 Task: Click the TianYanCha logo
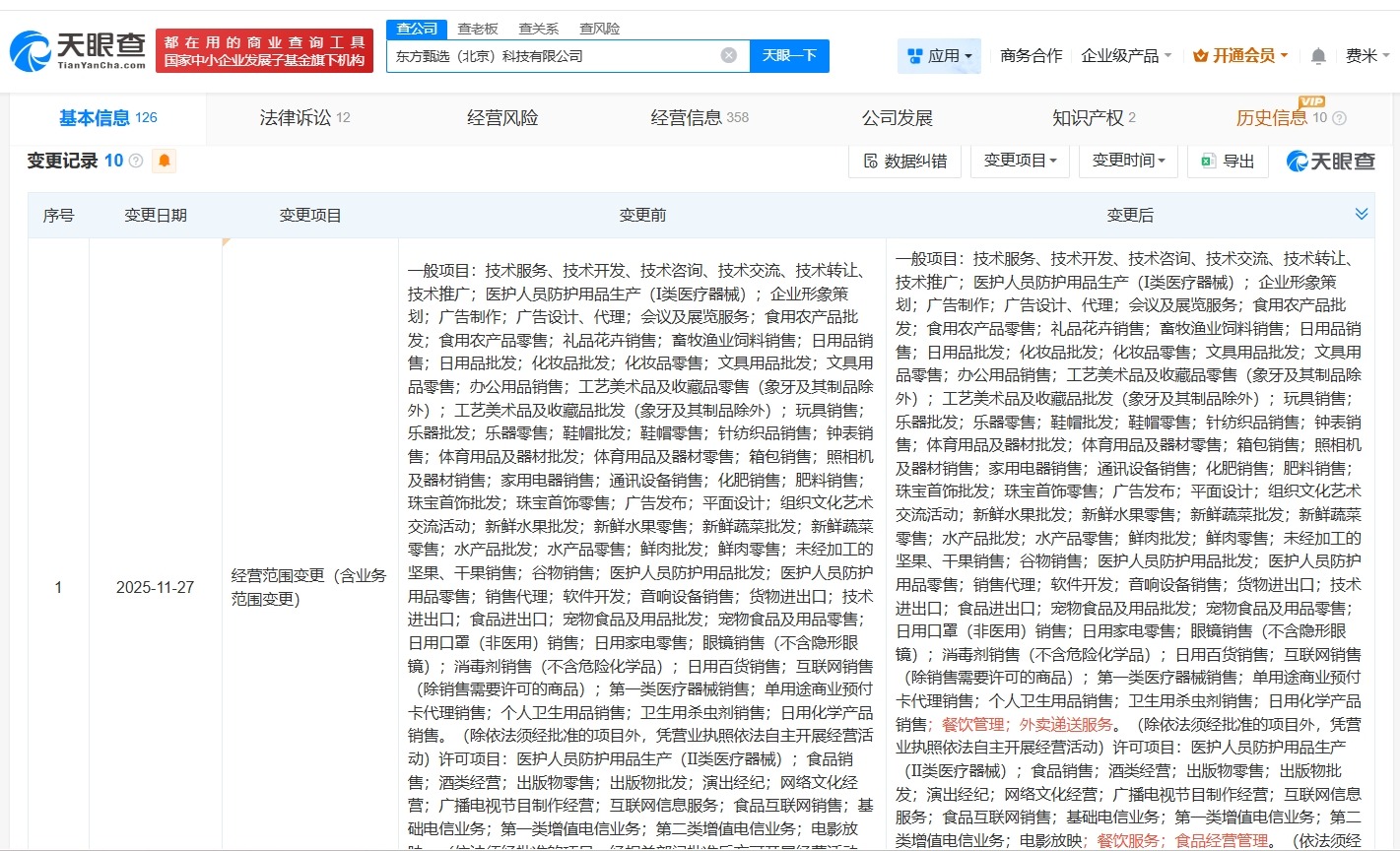coord(74,50)
